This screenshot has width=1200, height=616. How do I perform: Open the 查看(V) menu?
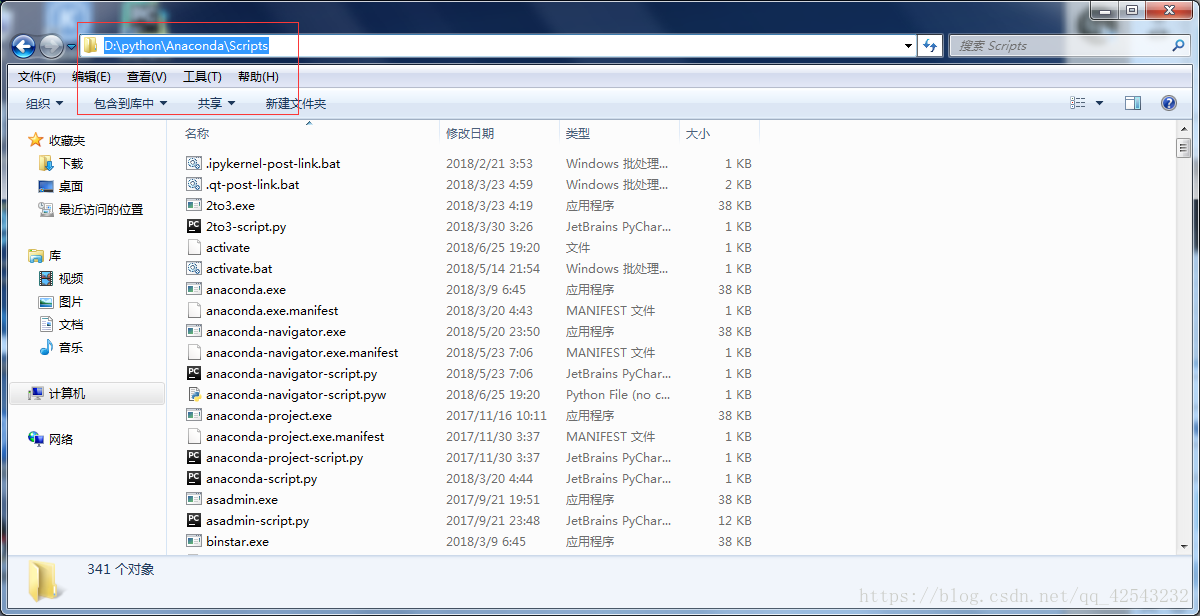pyautogui.click(x=146, y=77)
